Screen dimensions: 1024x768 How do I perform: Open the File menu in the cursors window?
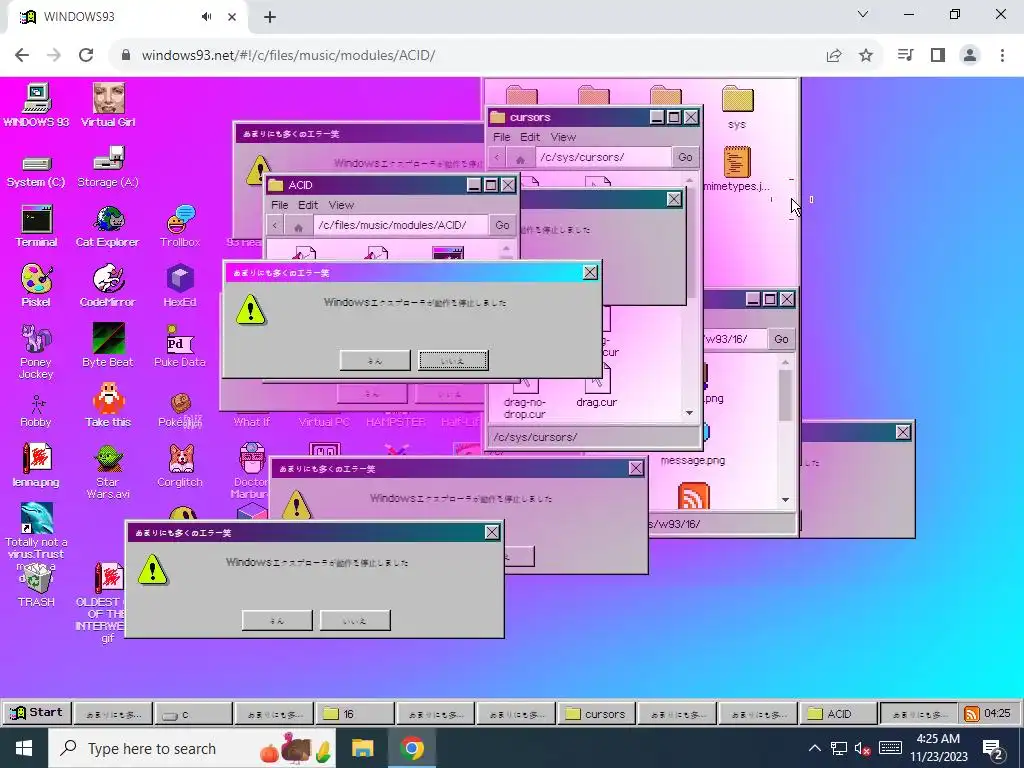pos(502,137)
